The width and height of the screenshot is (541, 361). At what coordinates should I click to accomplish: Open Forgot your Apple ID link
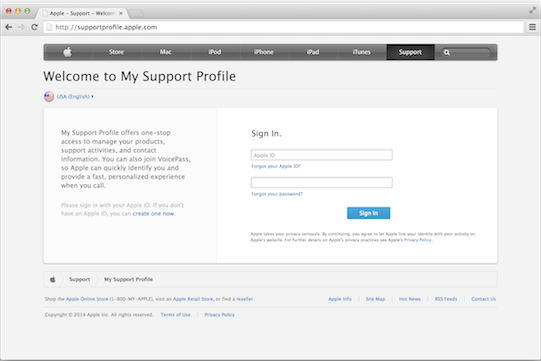point(276,166)
